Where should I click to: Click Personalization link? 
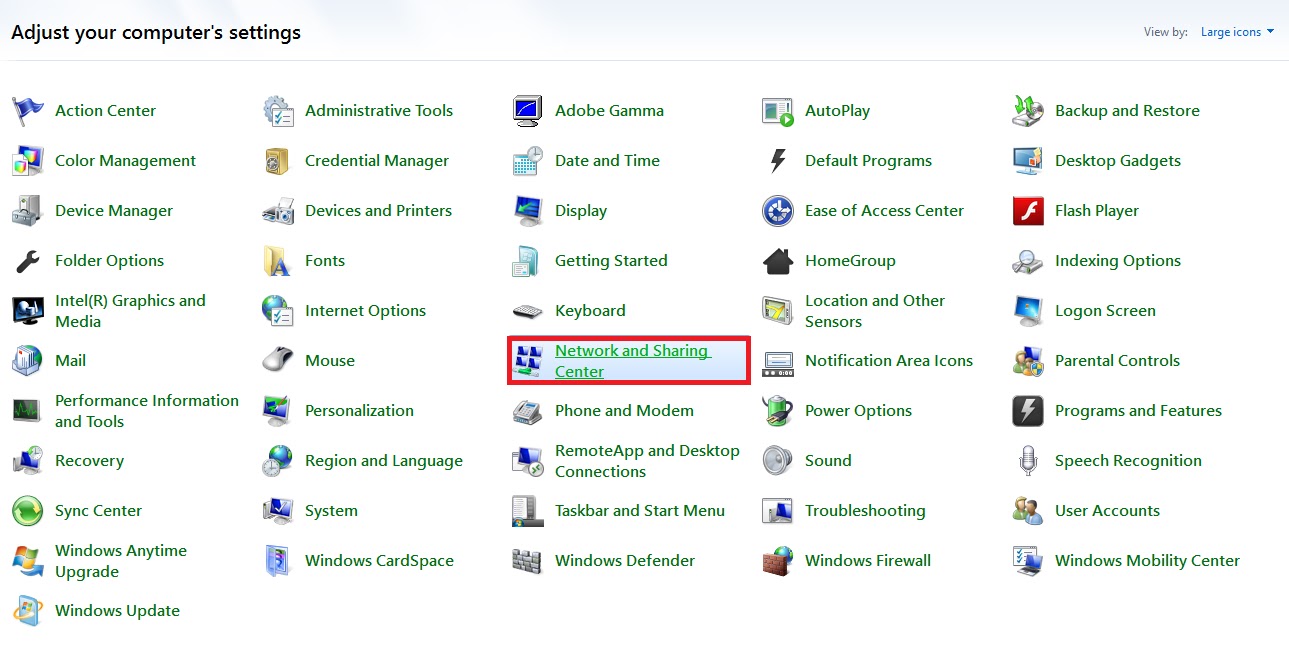coord(359,411)
